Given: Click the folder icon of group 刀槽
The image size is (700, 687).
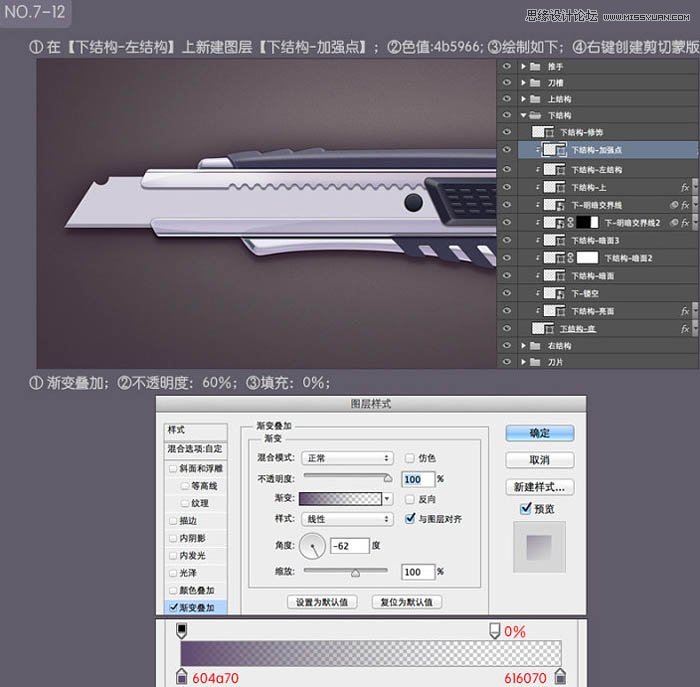Looking at the screenshot, I should pos(535,83).
